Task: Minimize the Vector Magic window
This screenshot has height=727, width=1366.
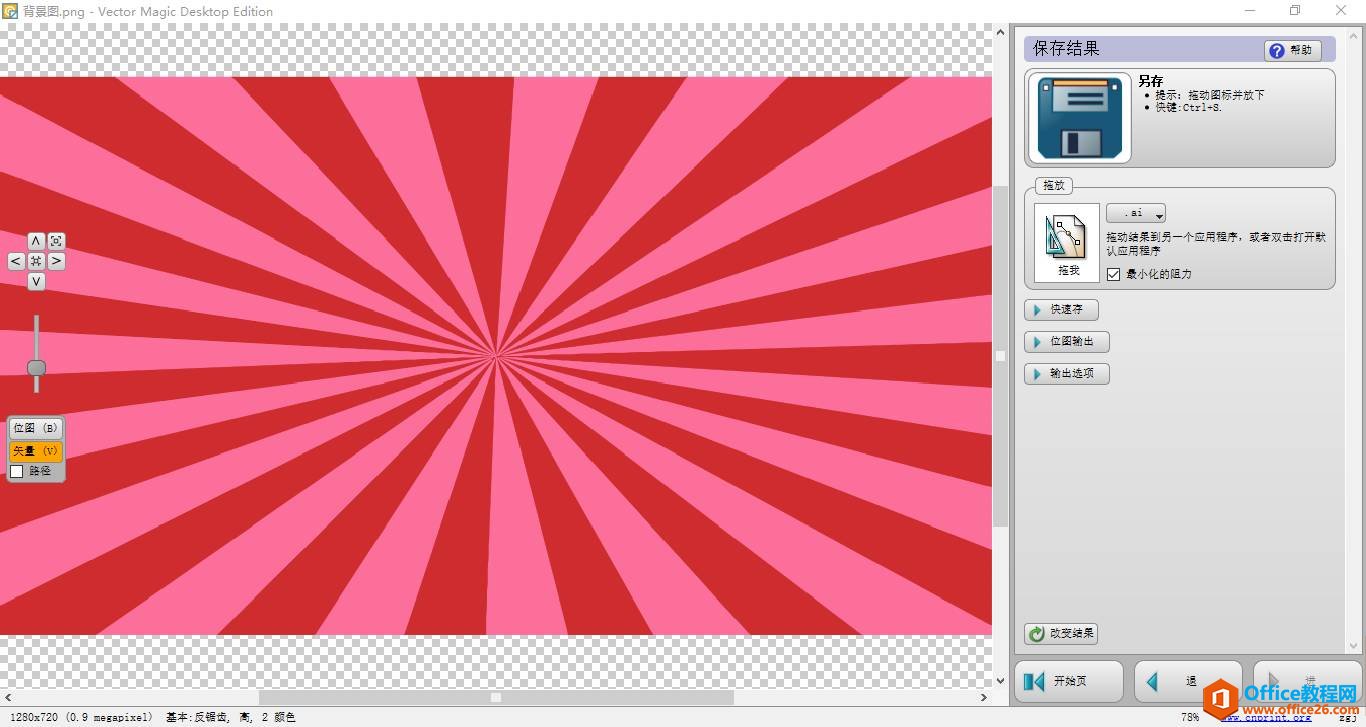Action: tap(1249, 11)
